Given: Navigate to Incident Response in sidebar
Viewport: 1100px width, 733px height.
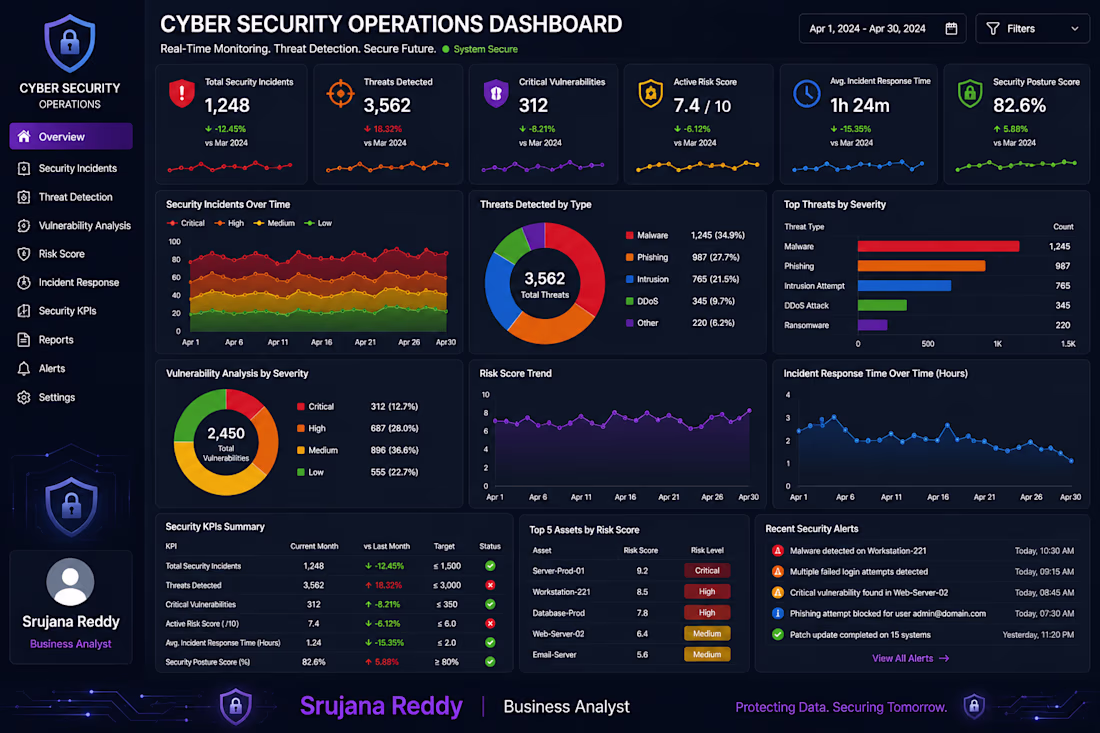Looking at the screenshot, I should point(69,283).
